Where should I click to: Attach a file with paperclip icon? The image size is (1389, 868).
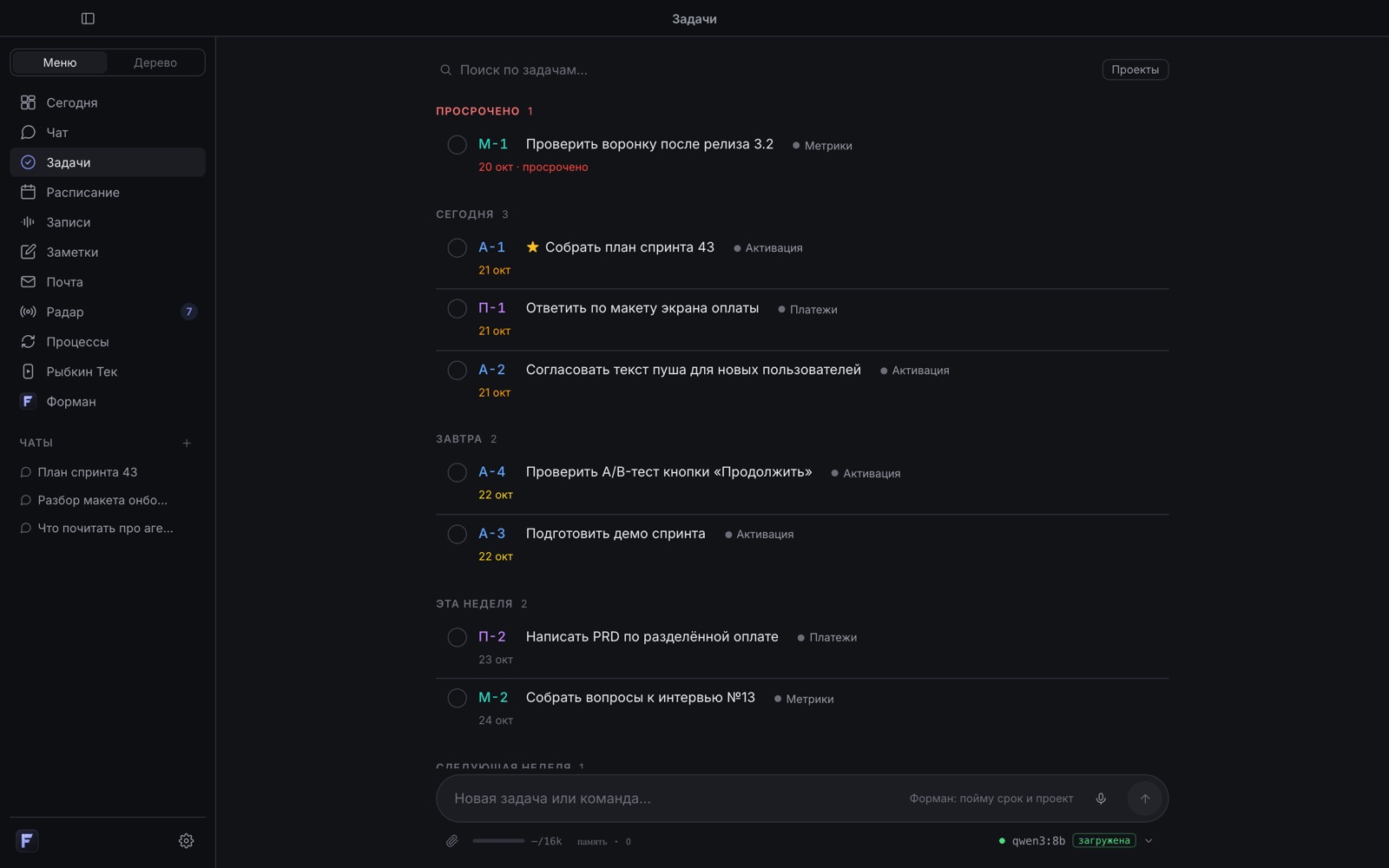coord(451,840)
